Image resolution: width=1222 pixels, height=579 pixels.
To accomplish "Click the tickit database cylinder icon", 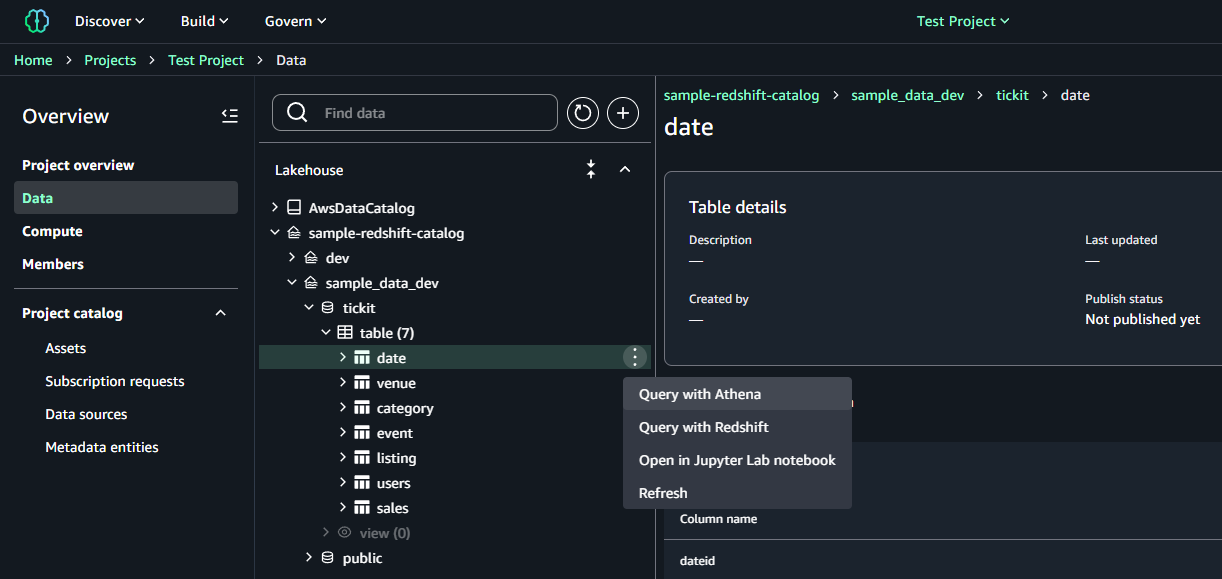I will (x=327, y=308).
